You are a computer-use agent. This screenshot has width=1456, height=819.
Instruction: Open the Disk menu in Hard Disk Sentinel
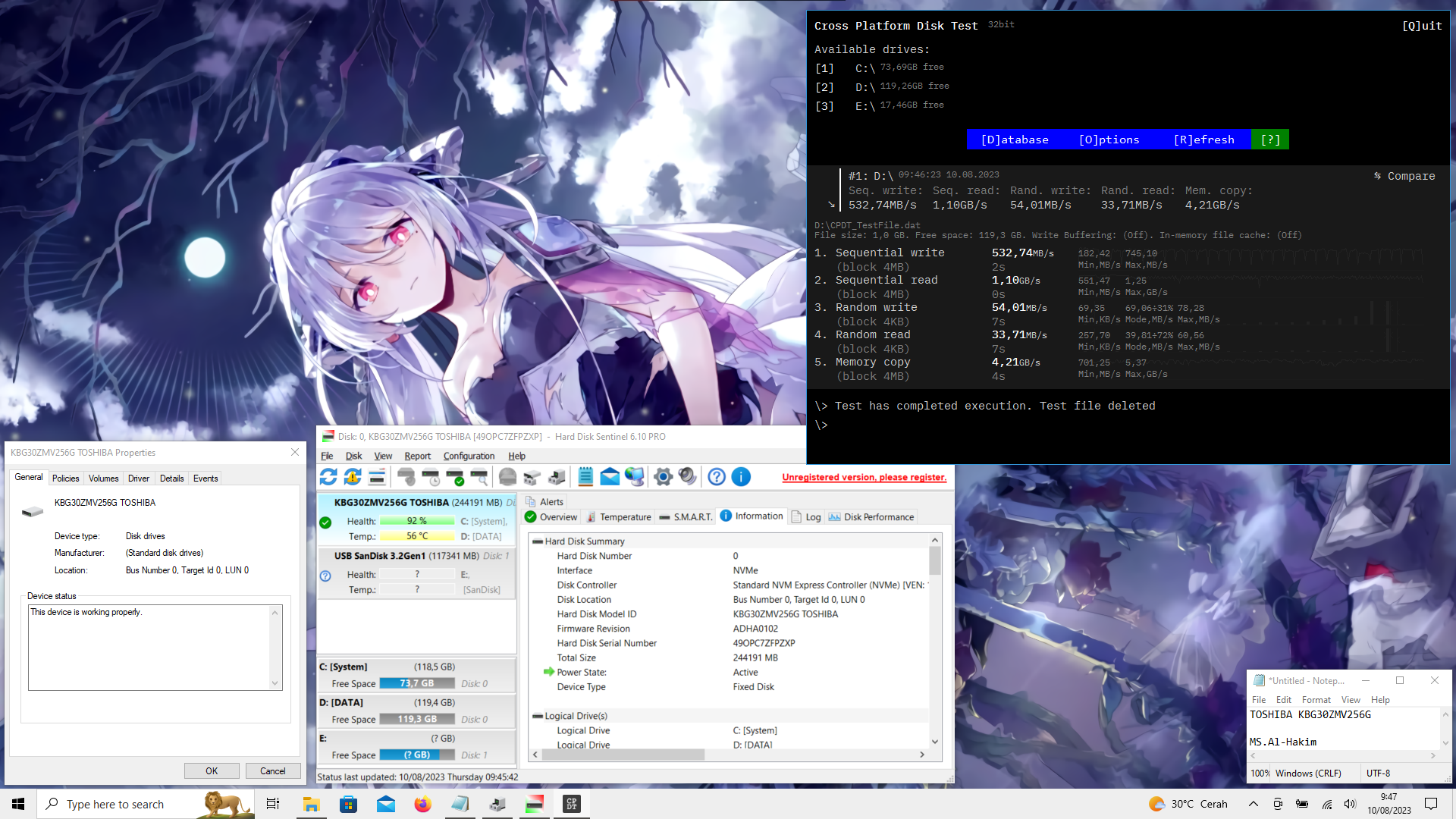pyautogui.click(x=353, y=456)
